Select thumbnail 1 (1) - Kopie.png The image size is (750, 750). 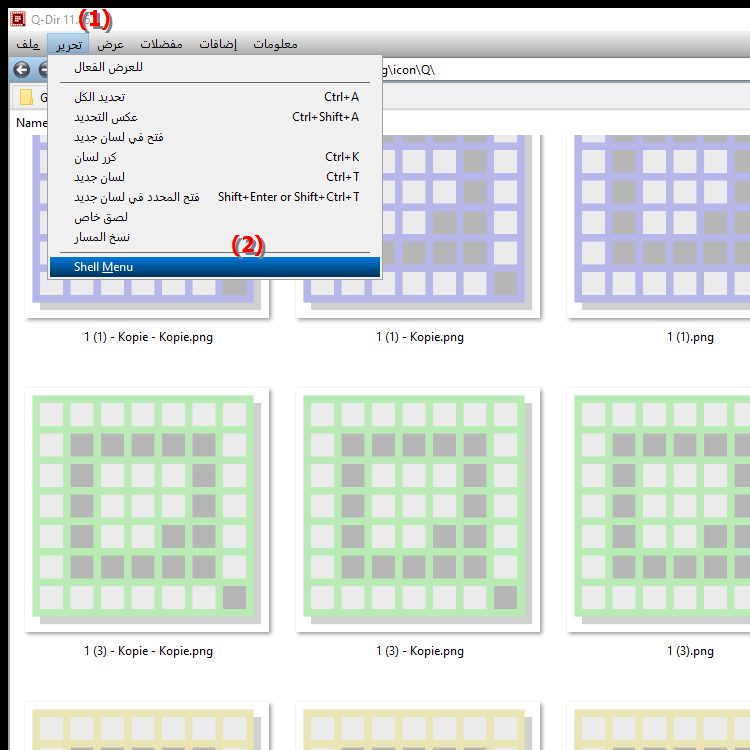pyautogui.click(x=418, y=226)
